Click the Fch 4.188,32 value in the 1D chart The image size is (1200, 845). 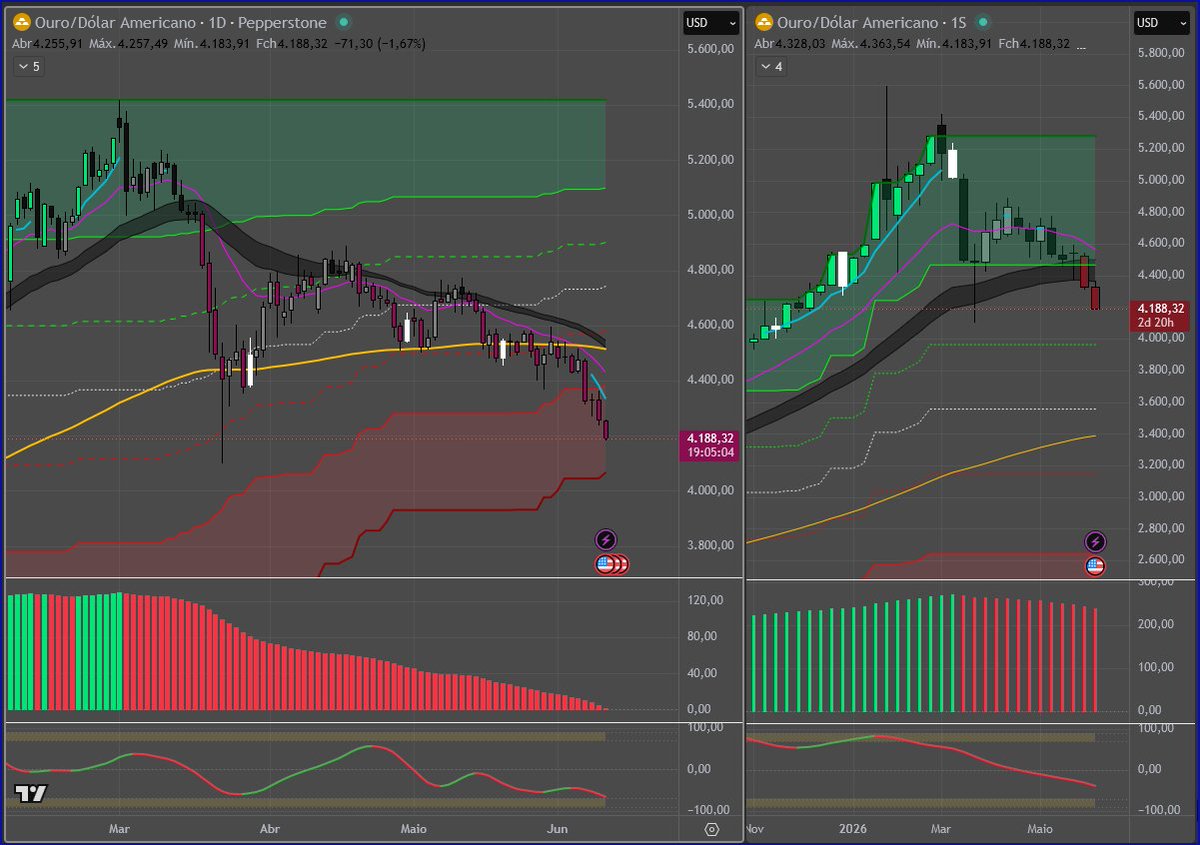(291, 44)
